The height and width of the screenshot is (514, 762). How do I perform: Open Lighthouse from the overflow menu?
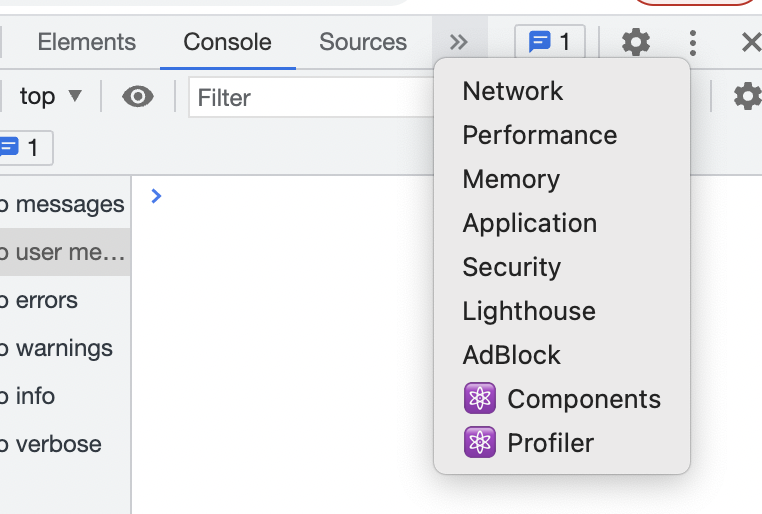529,311
